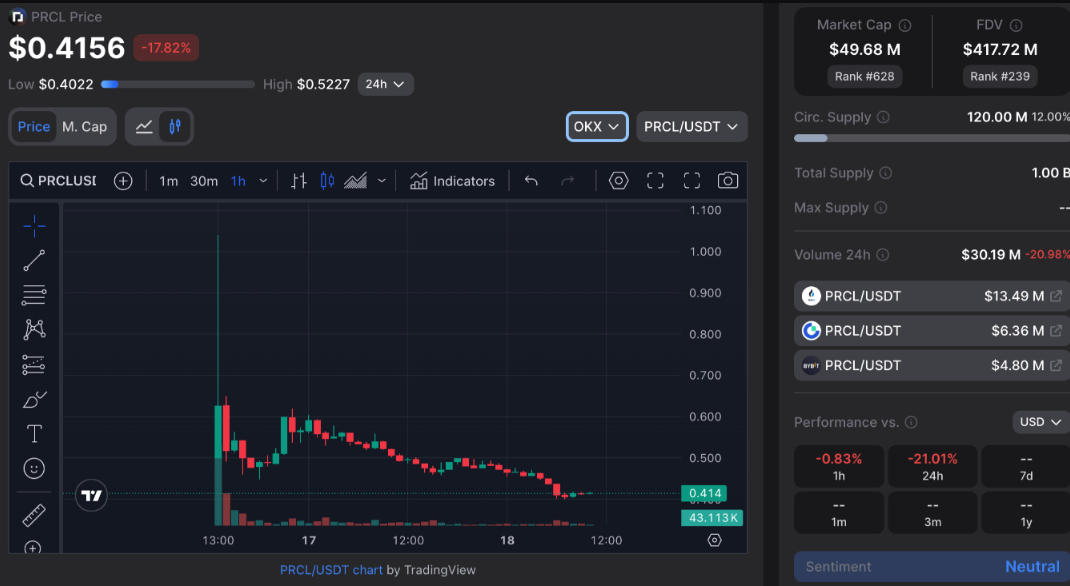Open the prediction and measurement tool

tap(34, 364)
